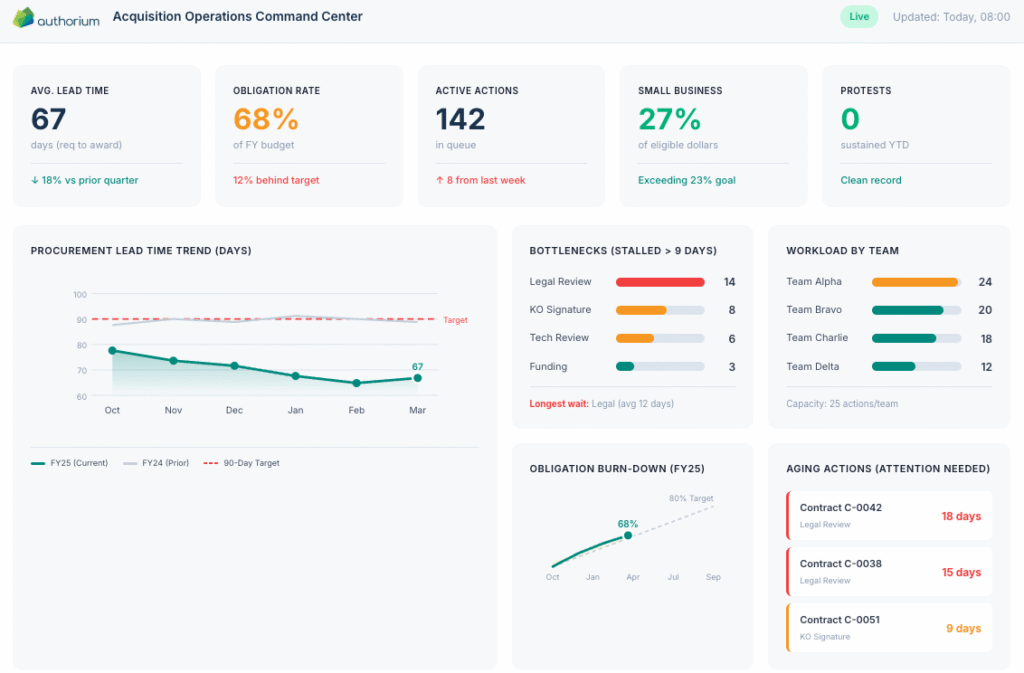This screenshot has width=1024, height=673.
Task: Open the Small Business 27% card
Action: coord(713,135)
